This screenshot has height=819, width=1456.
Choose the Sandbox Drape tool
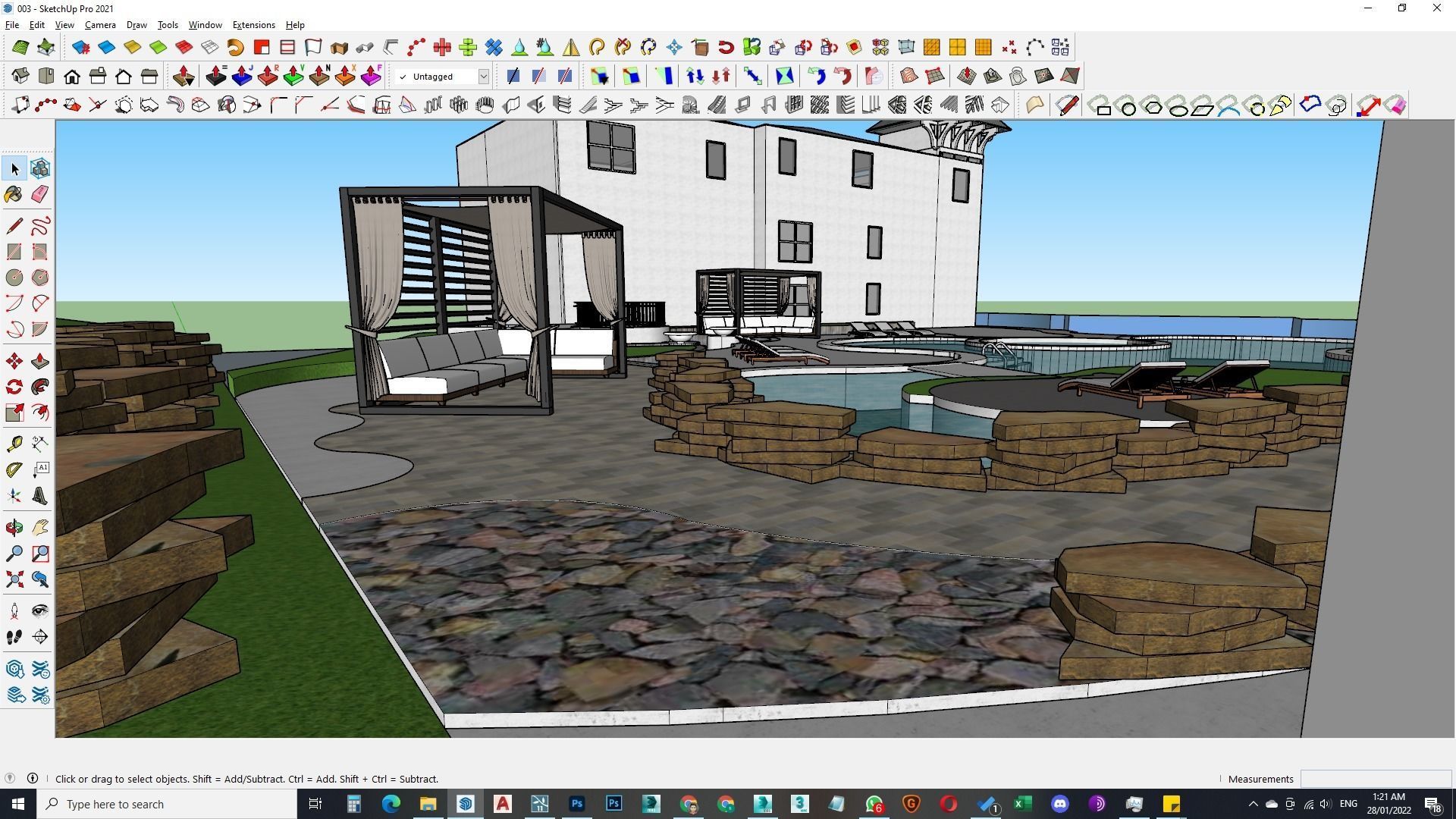click(x=1018, y=76)
